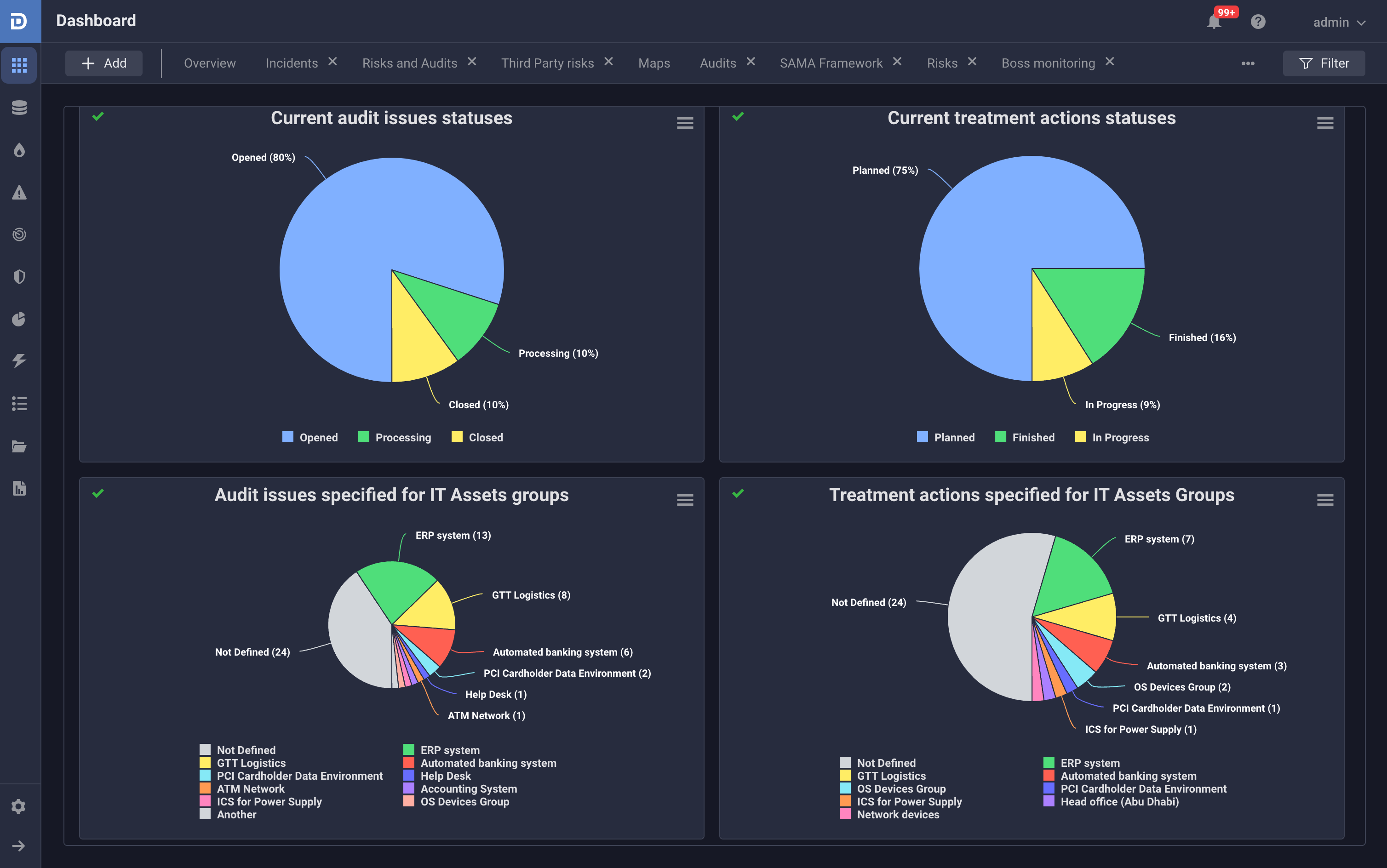Click the Add button

[104, 63]
